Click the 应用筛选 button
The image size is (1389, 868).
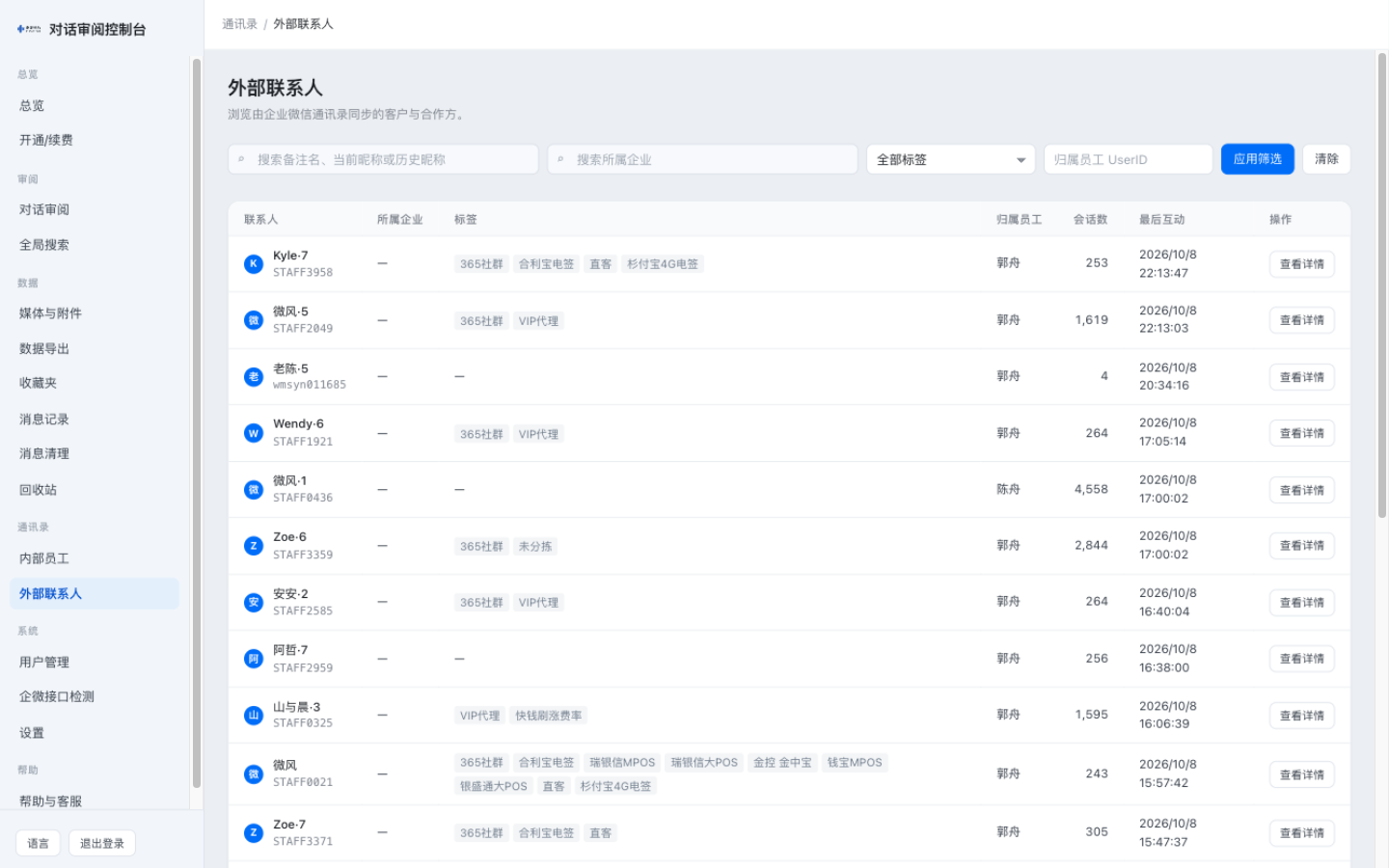1257,159
